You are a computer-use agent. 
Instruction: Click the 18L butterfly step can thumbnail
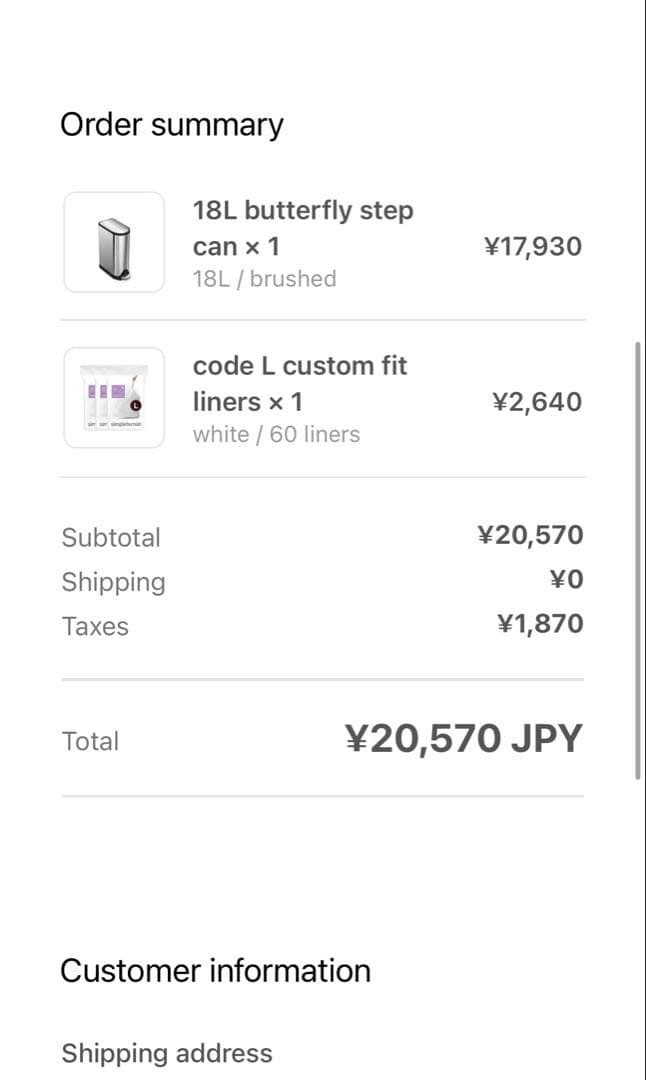[114, 241]
